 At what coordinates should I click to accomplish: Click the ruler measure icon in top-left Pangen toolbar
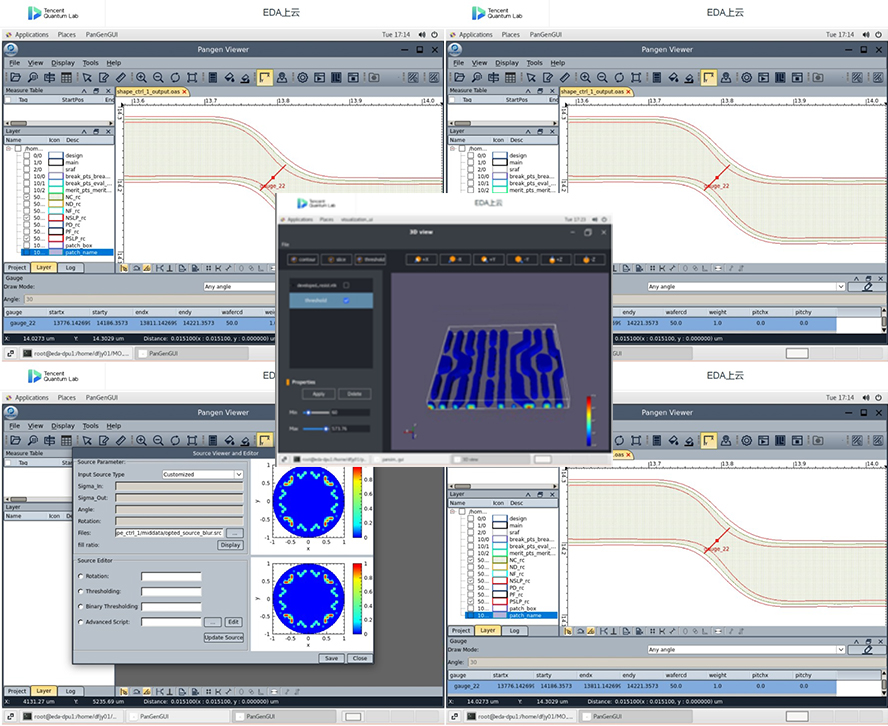(x=120, y=77)
